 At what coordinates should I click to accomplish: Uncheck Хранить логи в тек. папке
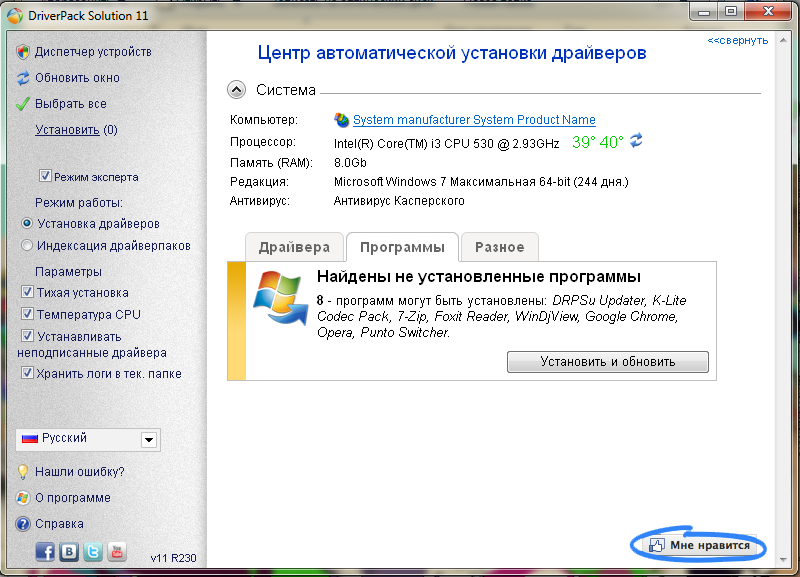tap(28, 373)
